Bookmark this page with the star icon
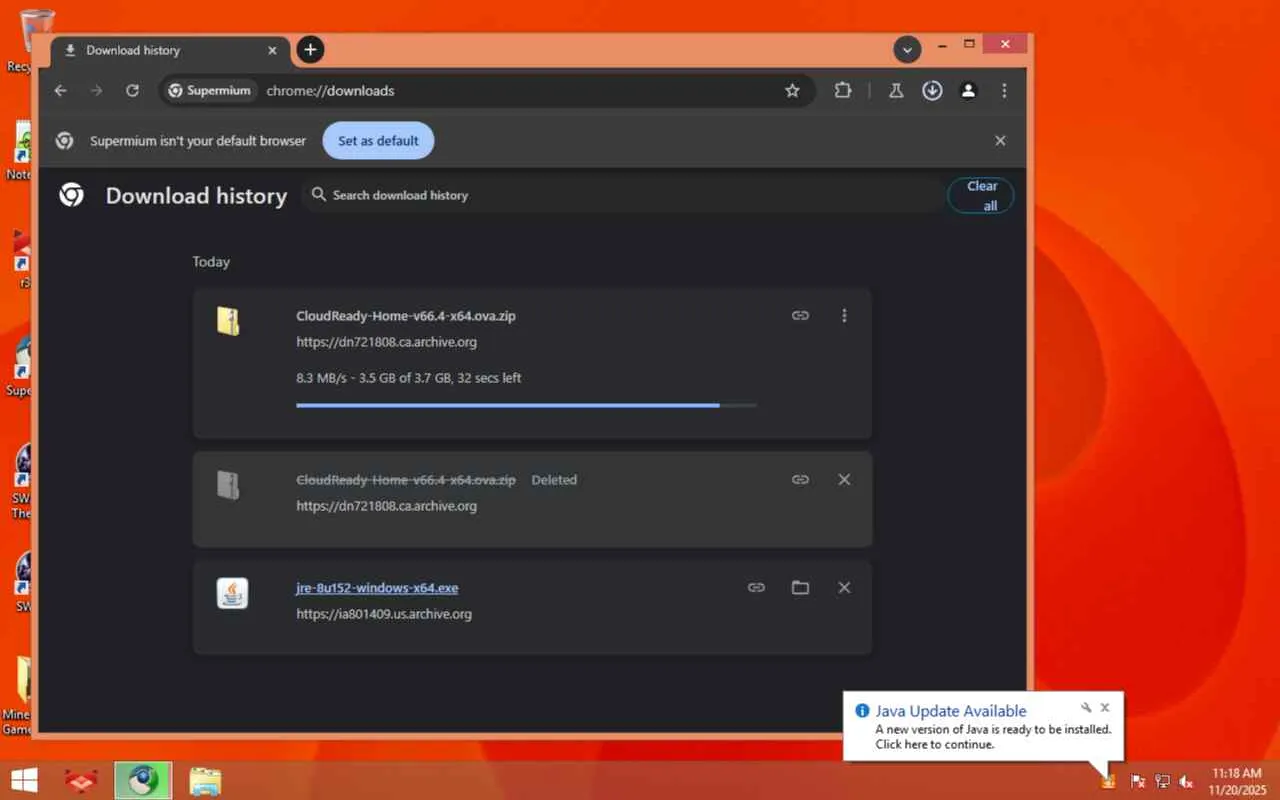The image size is (1280, 800). click(x=792, y=91)
